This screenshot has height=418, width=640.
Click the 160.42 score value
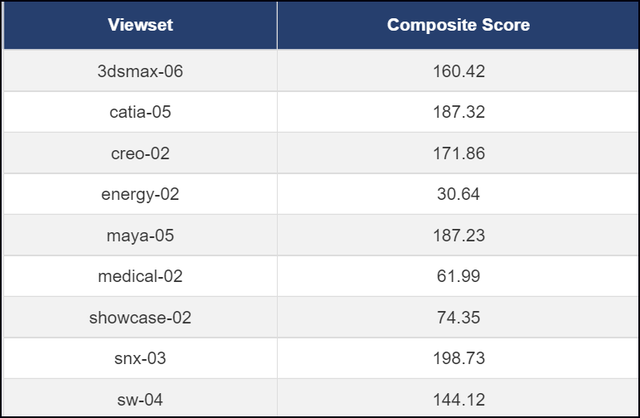point(459,71)
